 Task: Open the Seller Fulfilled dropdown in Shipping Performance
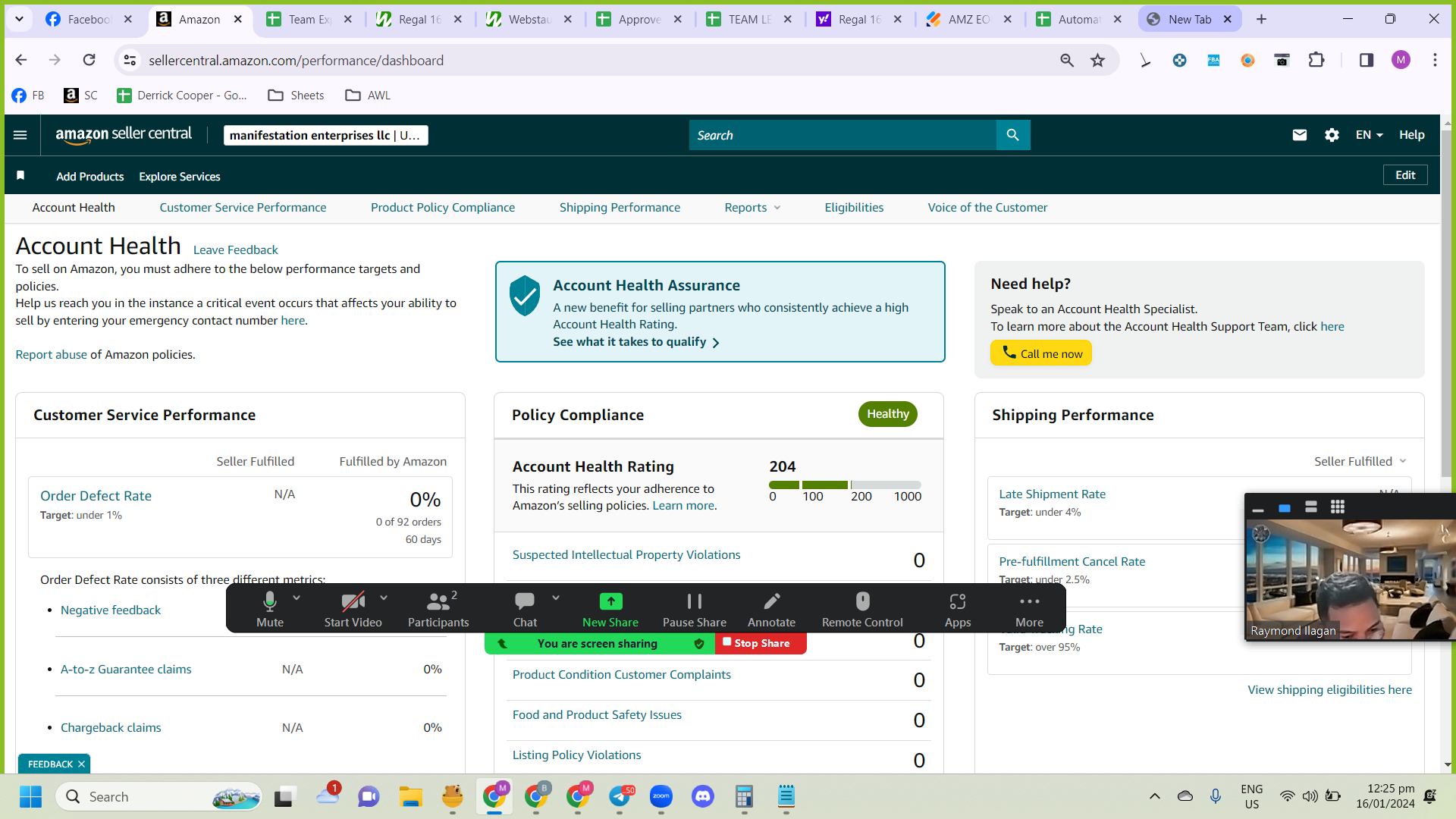tap(1360, 461)
